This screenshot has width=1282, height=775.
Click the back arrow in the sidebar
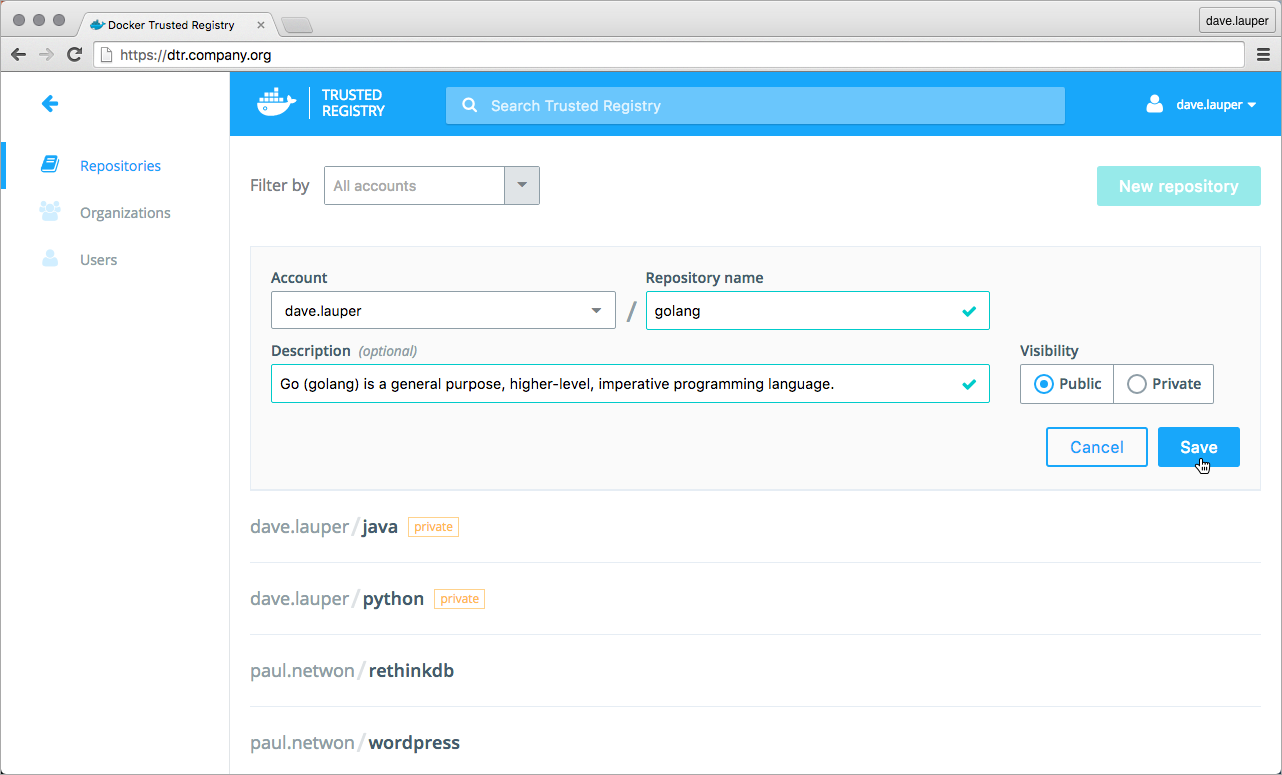pyautogui.click(x=50, y=103)
